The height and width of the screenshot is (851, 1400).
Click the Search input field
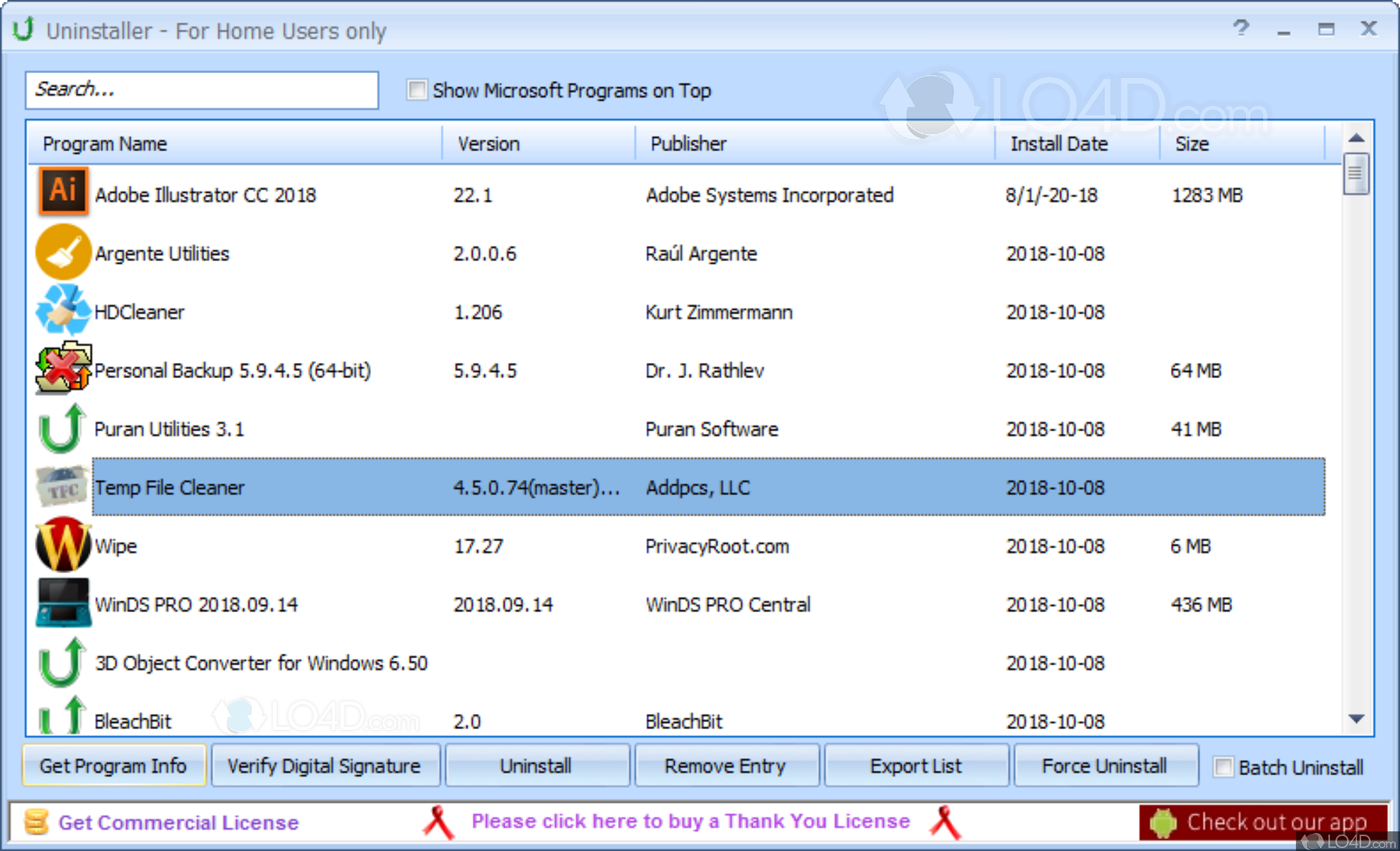click(x=202, y=90)
